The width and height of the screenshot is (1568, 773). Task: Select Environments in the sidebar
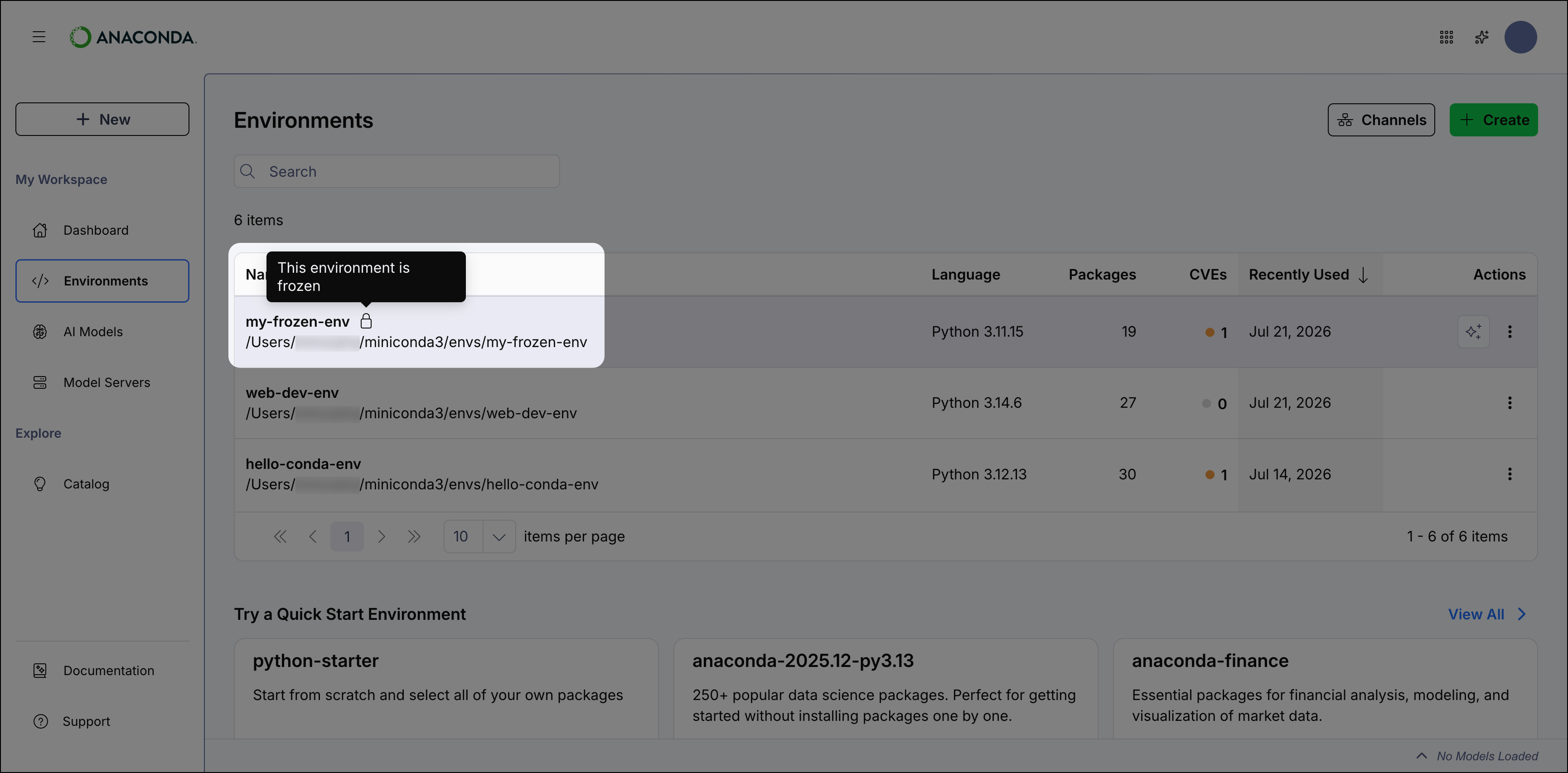click(x=102, y=280)
